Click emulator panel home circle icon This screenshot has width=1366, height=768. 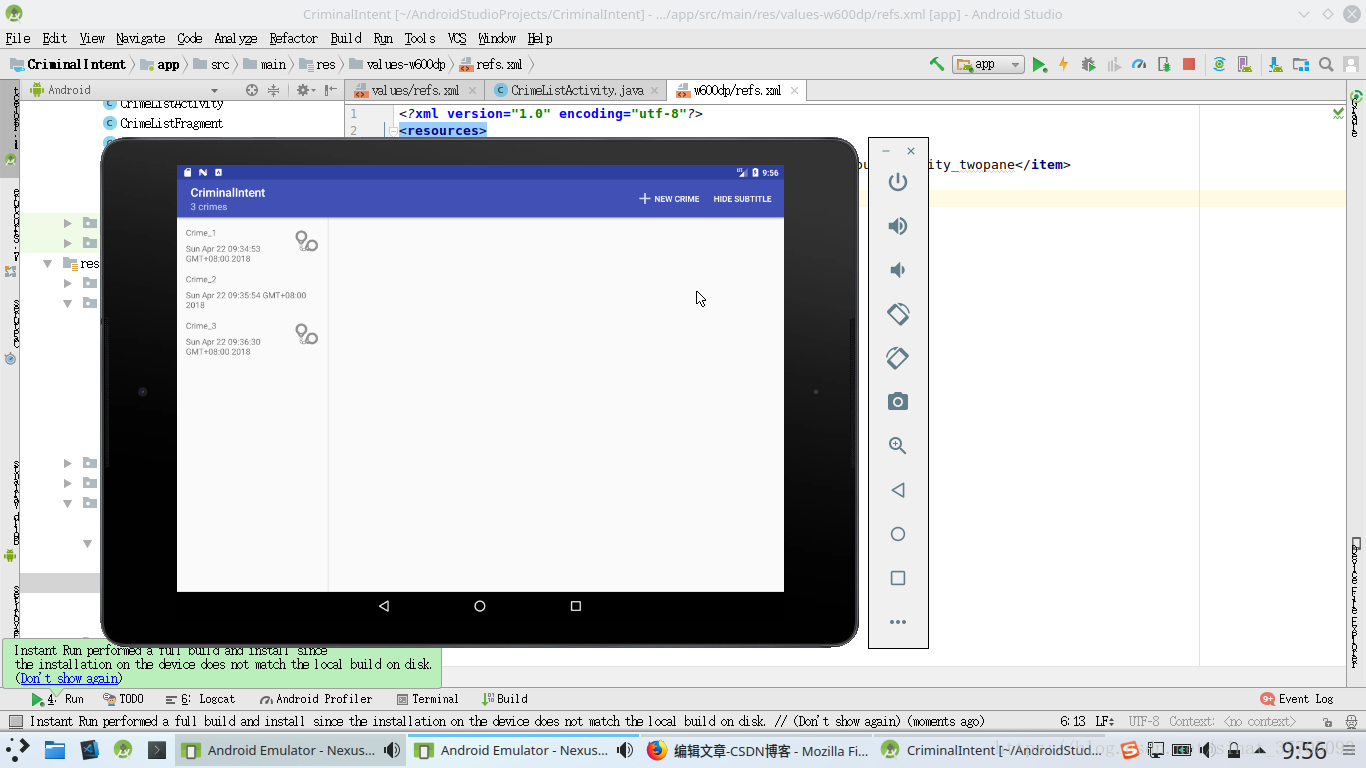pyautogui.click(x=898, y=534)
